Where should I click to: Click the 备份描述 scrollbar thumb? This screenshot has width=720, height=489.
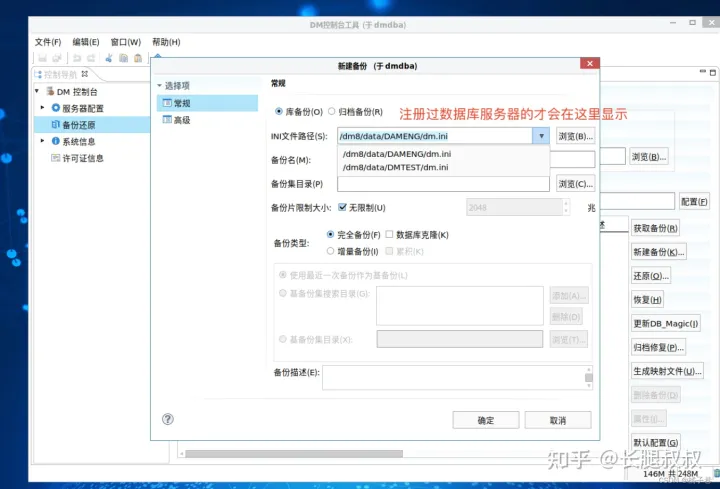tap(589, 378)
